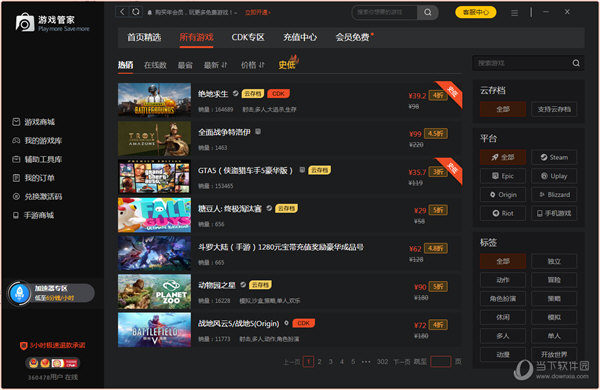
Task: Filter platform by 手机游戏
Action: pyautogui.click(x=554, y=213)
